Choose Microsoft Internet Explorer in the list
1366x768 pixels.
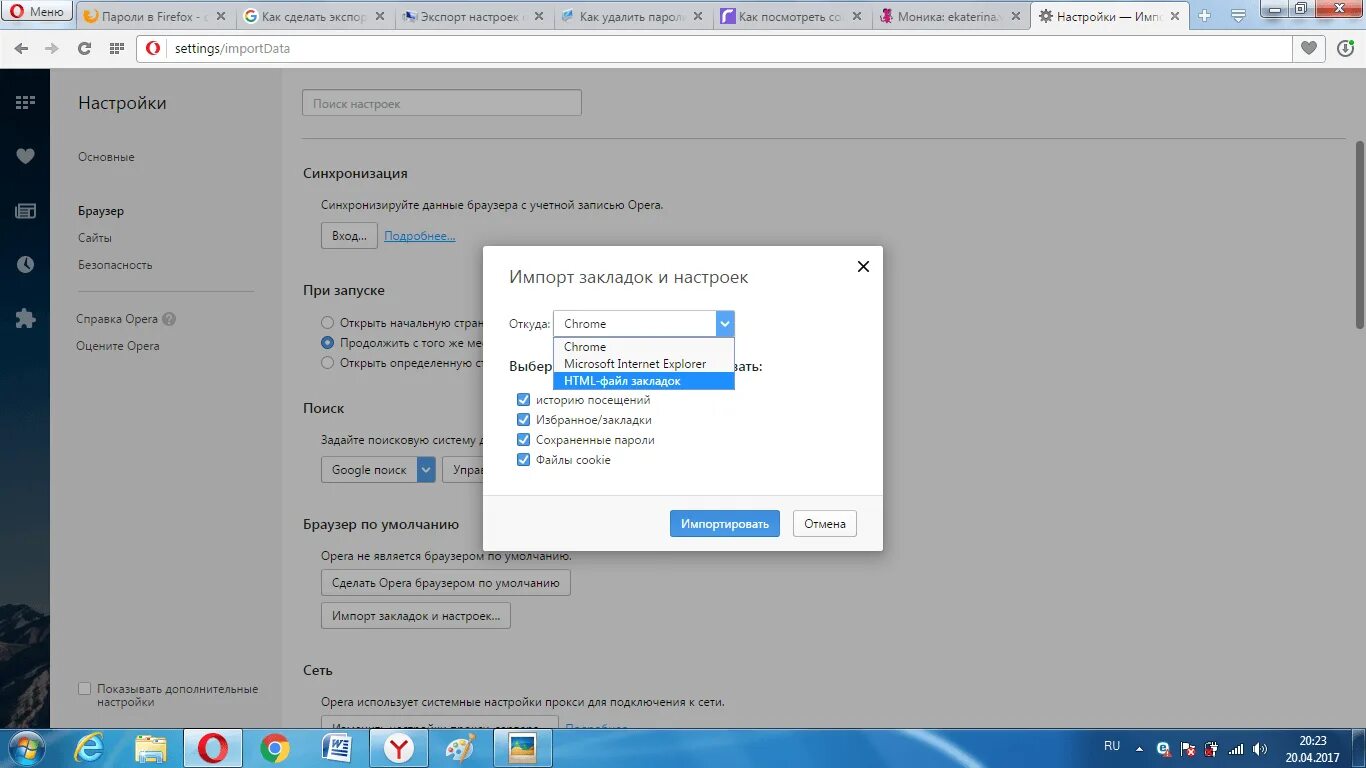[643, 364]
